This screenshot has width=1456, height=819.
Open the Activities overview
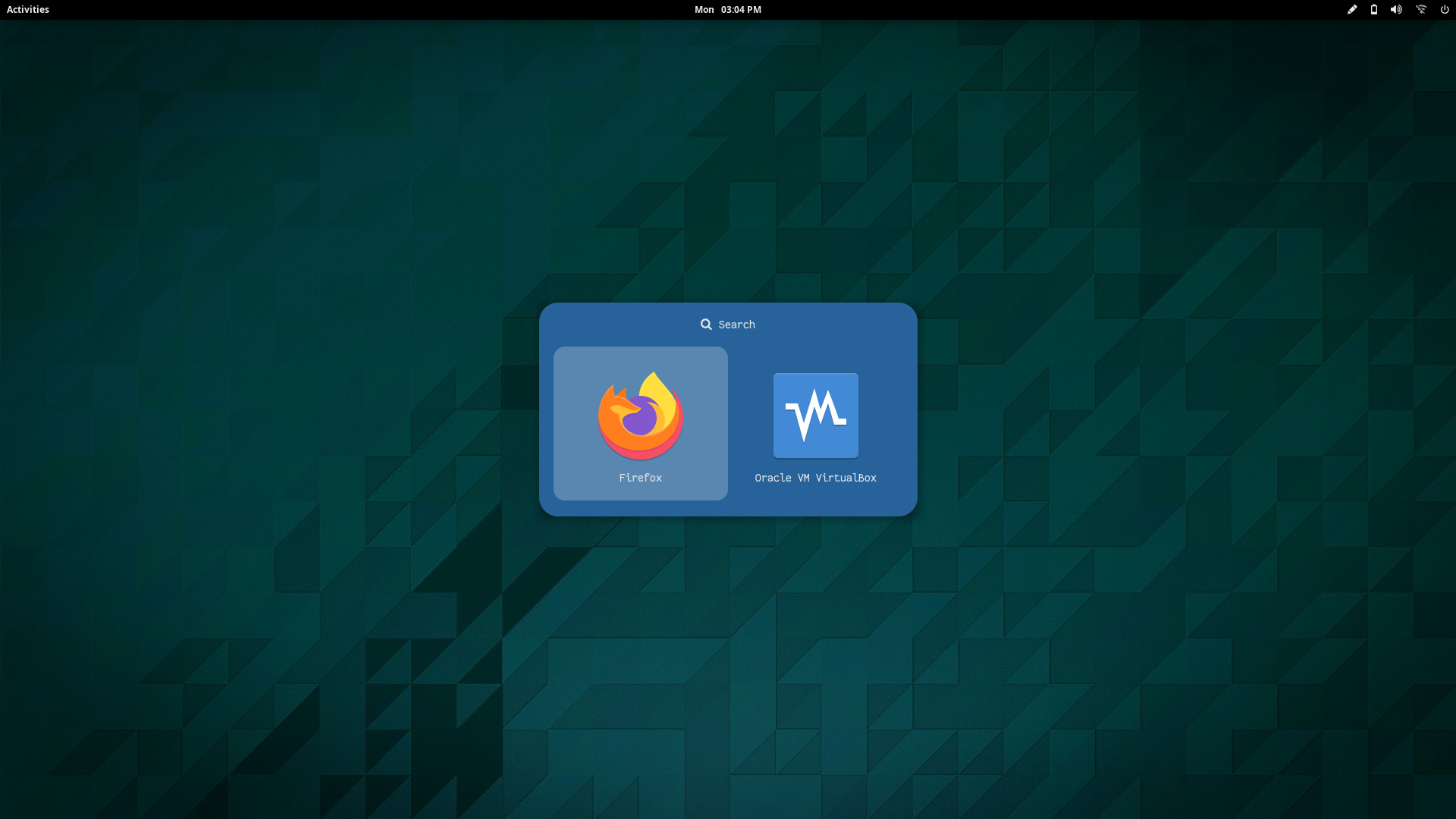(x=28, y=10)
